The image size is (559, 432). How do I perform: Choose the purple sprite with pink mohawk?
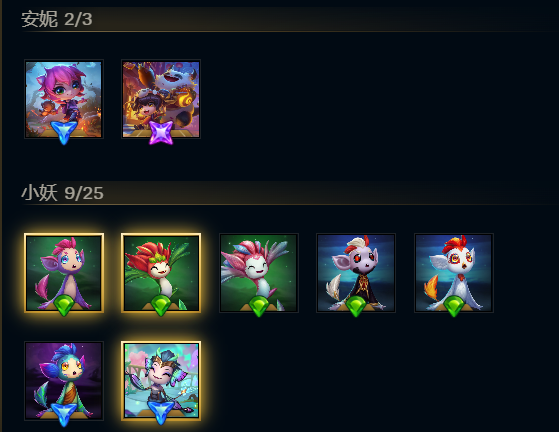pyautogui.click(x=64, y=273)
